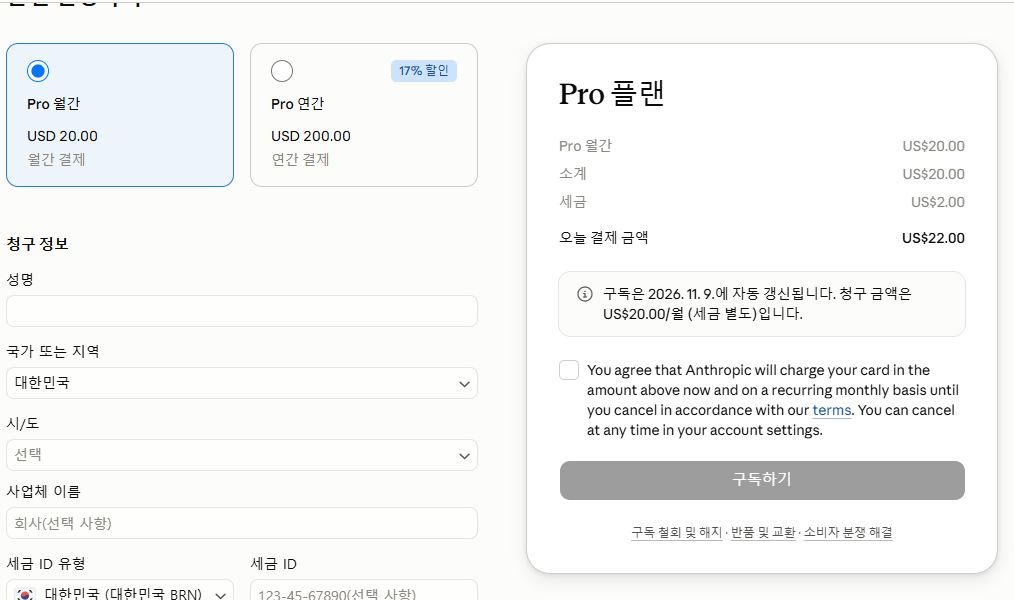Click the 소계 label
Viewport: 1014px width, 600px height.
click(572, 174)
